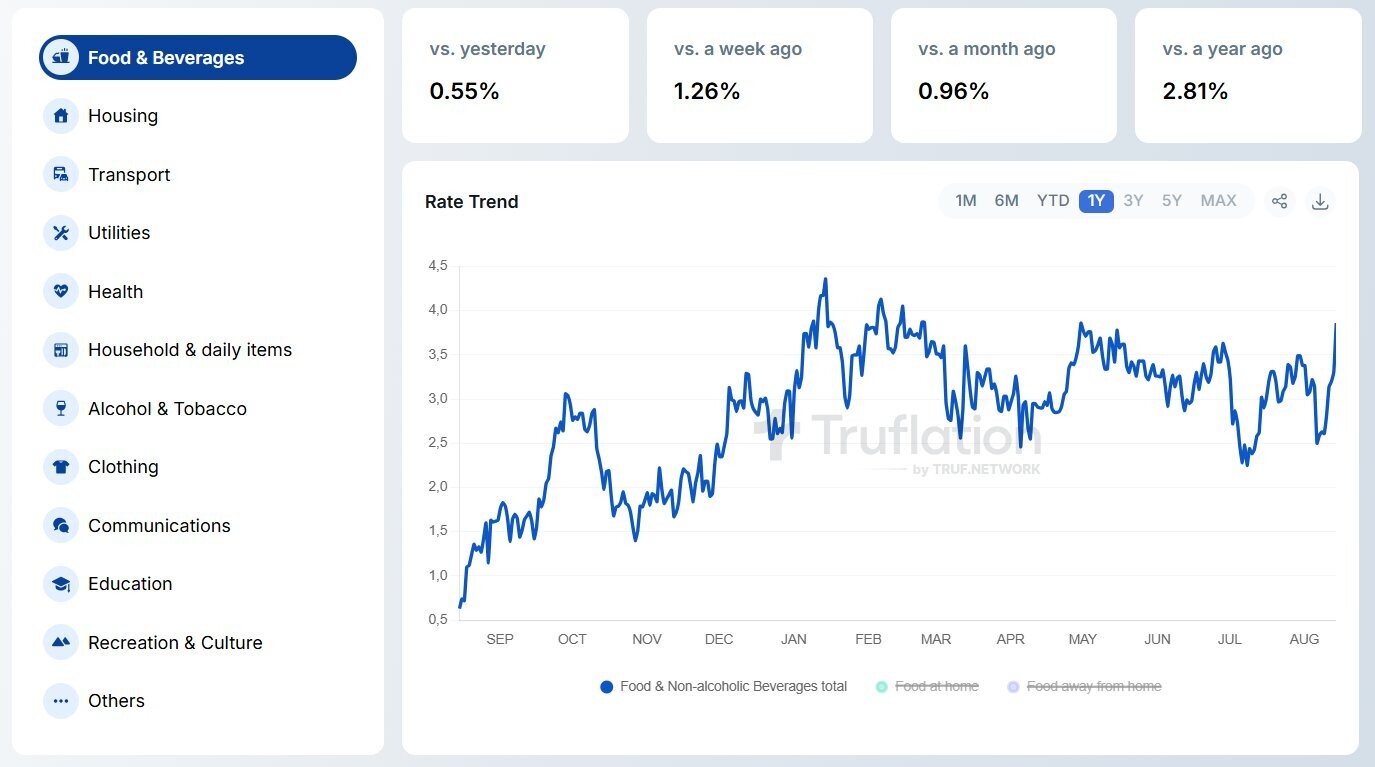Share the Rate Trend chart

(x=1279, y=201)
